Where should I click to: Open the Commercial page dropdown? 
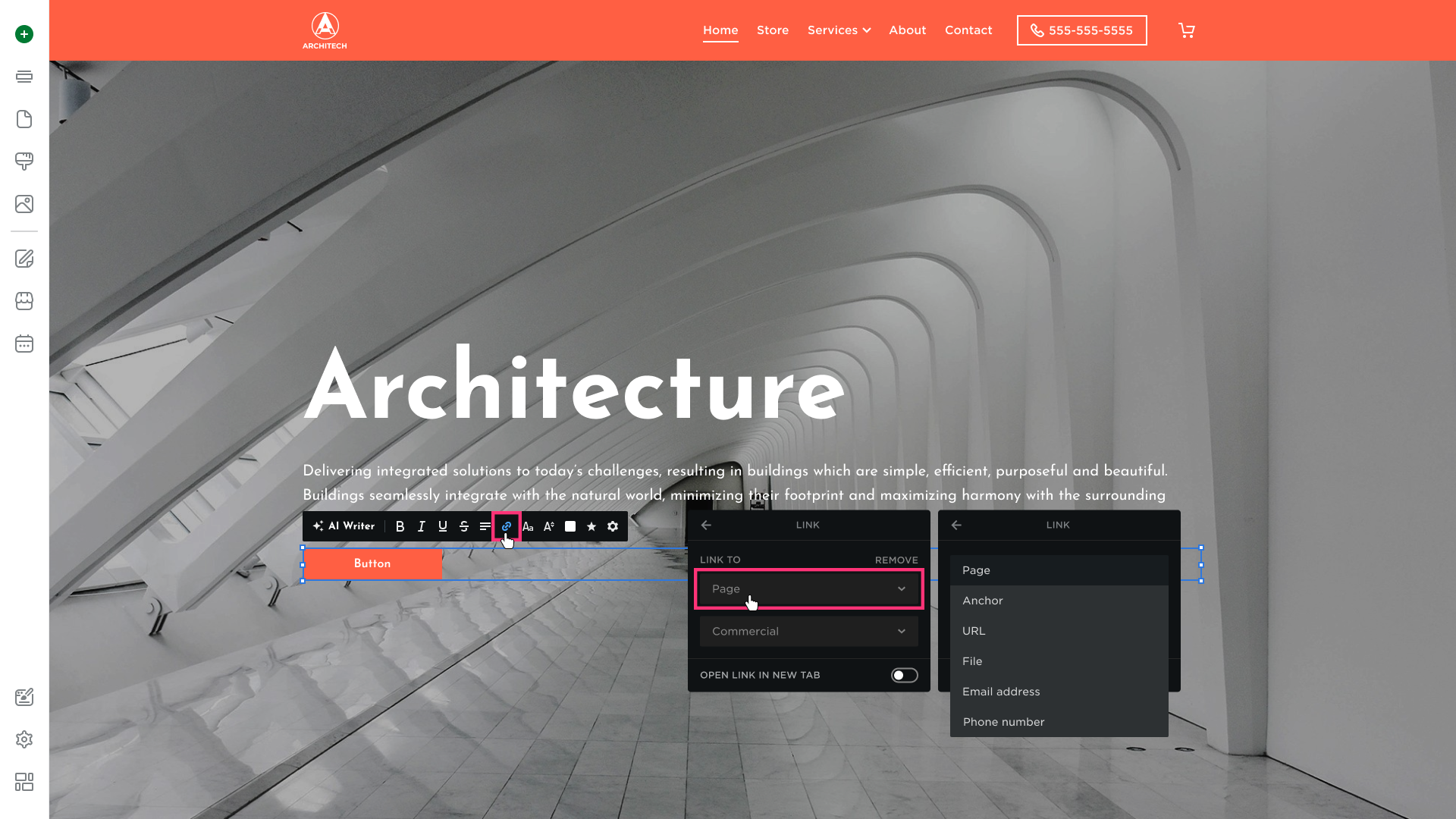[x=808, y=631]
